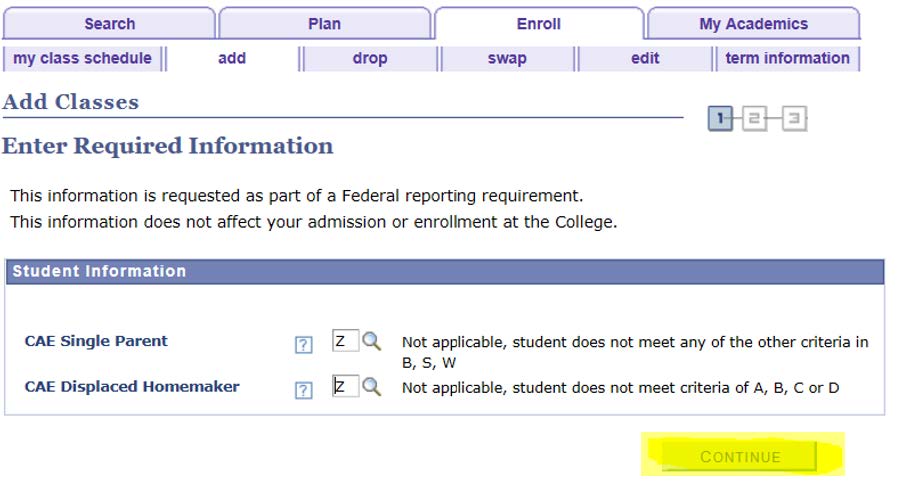Click help icon beside CAE Displaced Homemaker
Viewport: 915px width, 488px height.
pos(304,390)
